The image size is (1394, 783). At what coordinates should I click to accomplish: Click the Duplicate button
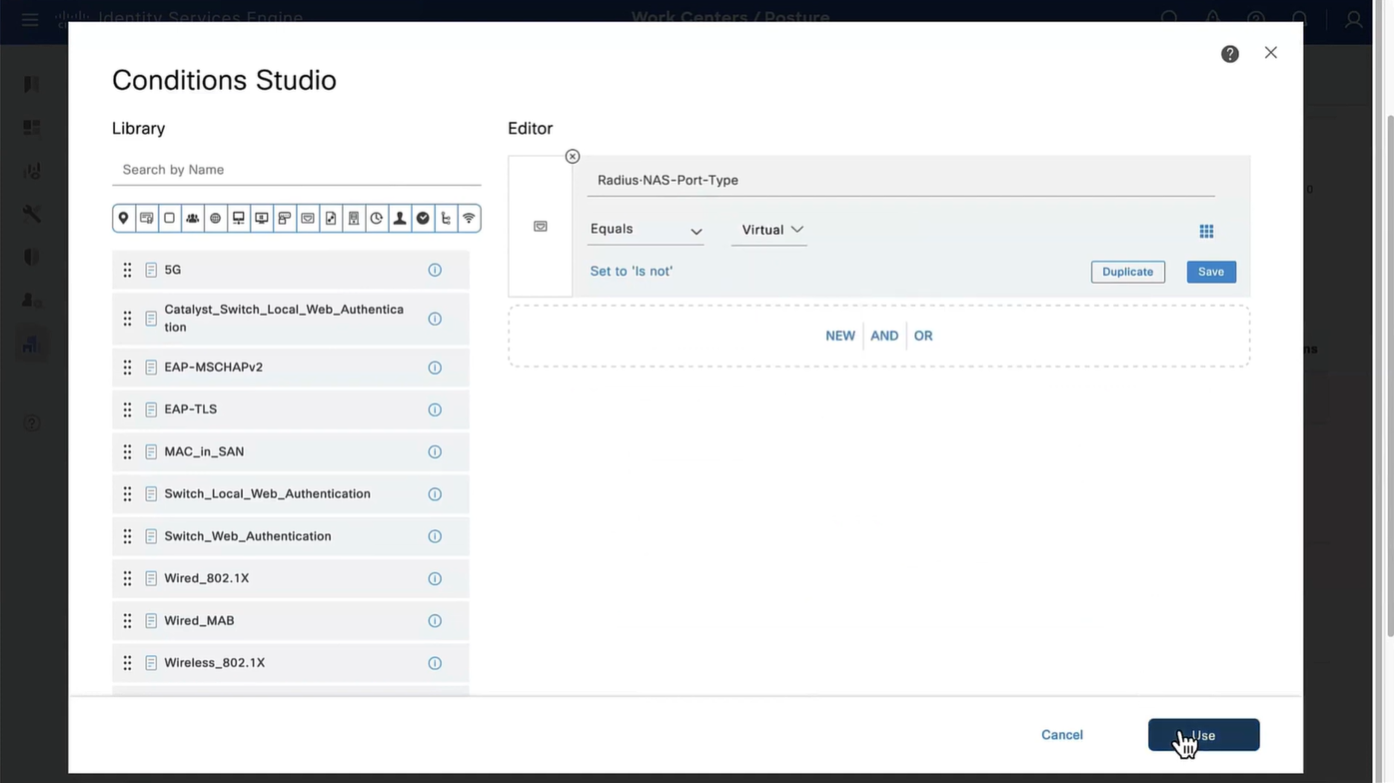(1127, 272)
